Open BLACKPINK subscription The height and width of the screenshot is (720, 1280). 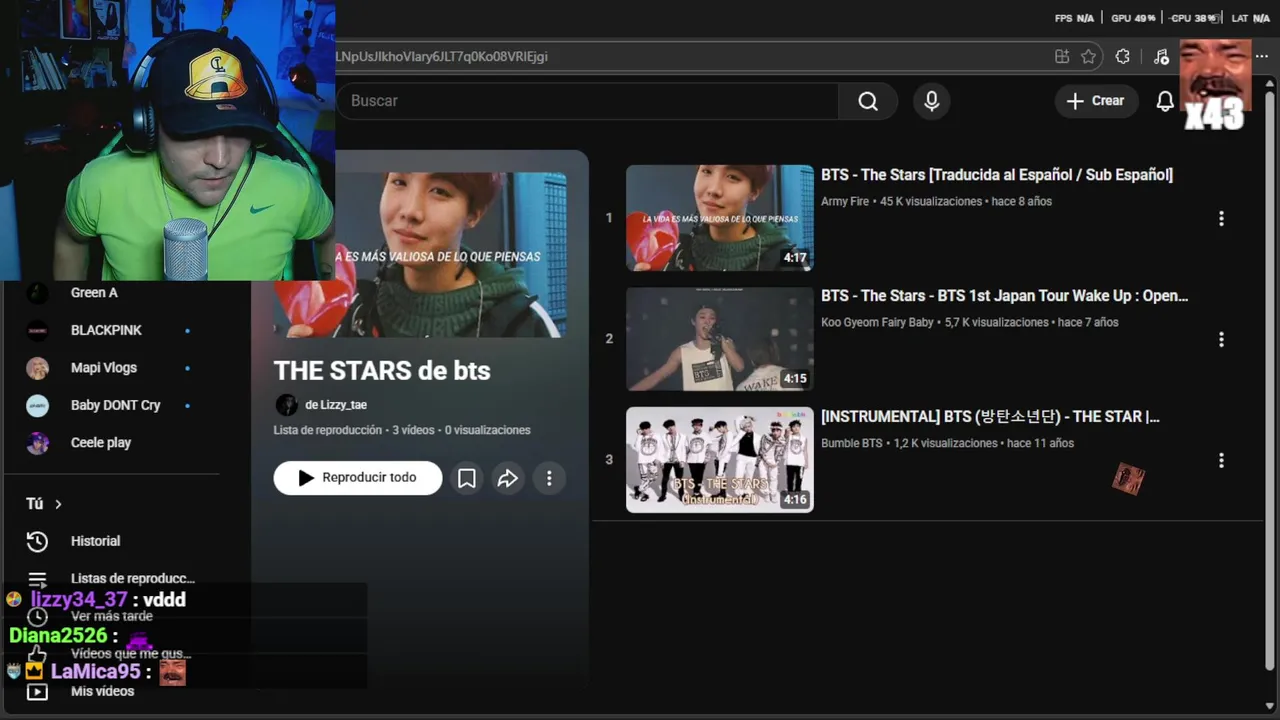(x=106, y=330)
